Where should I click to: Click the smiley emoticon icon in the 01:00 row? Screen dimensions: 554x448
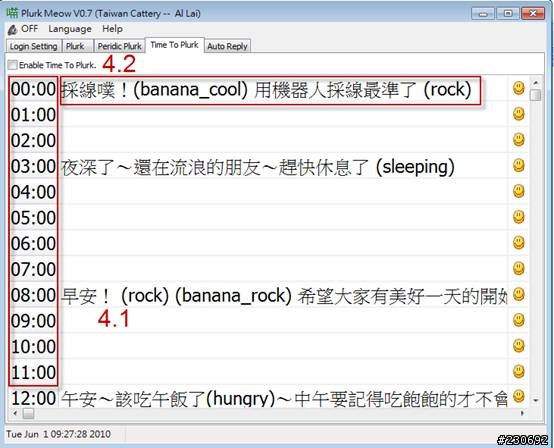518,114
